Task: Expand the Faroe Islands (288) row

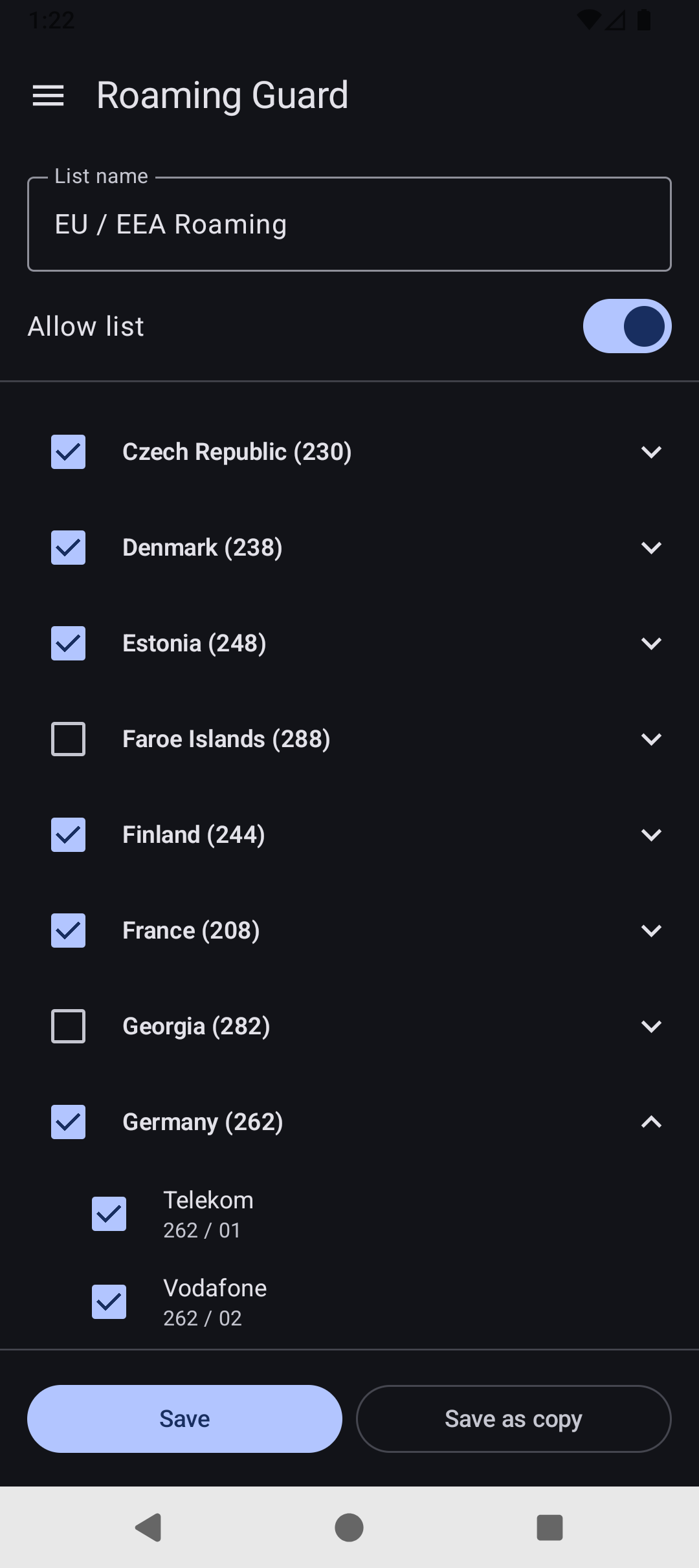Action: coord(651,739)
